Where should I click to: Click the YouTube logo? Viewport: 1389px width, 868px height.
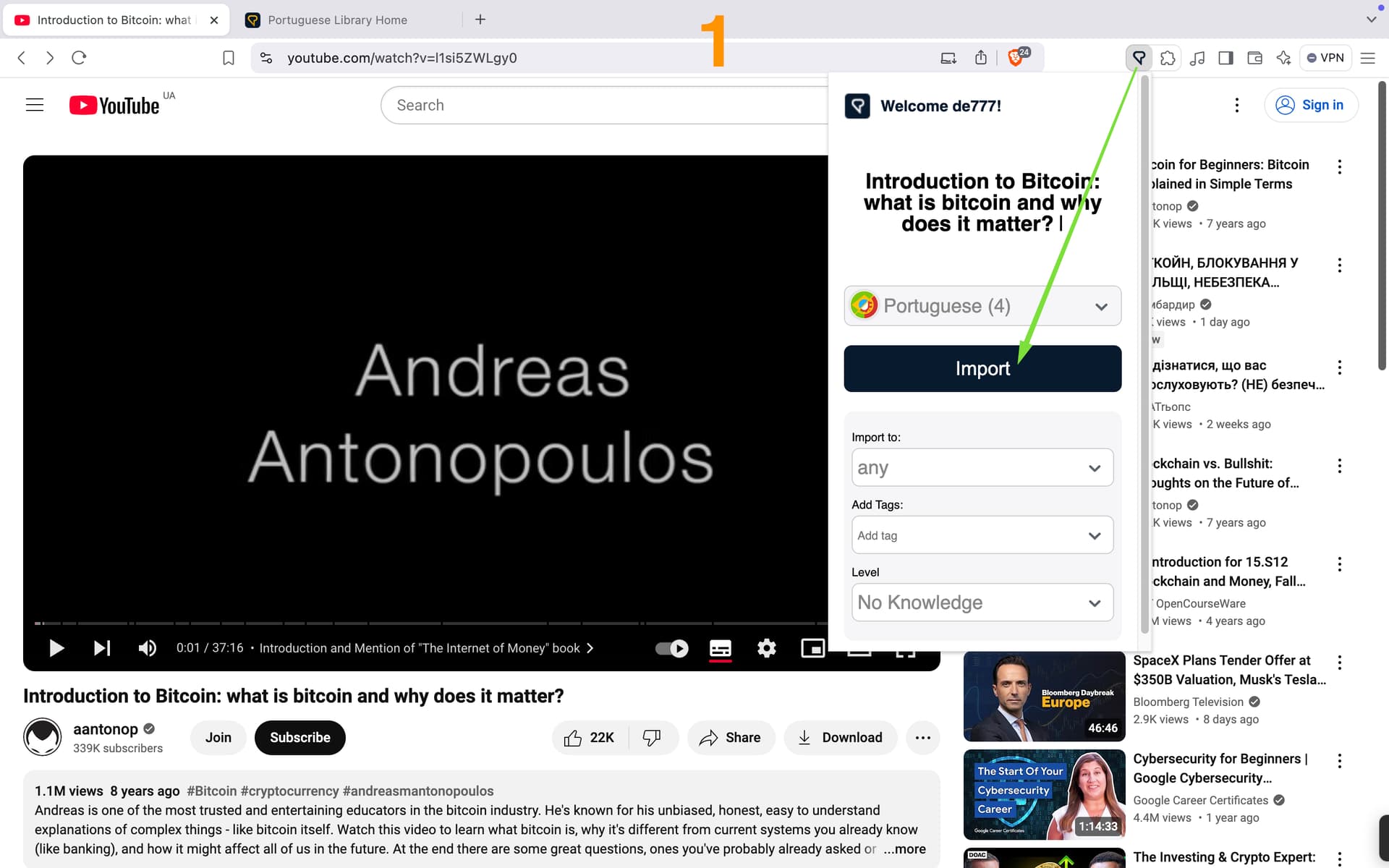[x=114, y=106]
